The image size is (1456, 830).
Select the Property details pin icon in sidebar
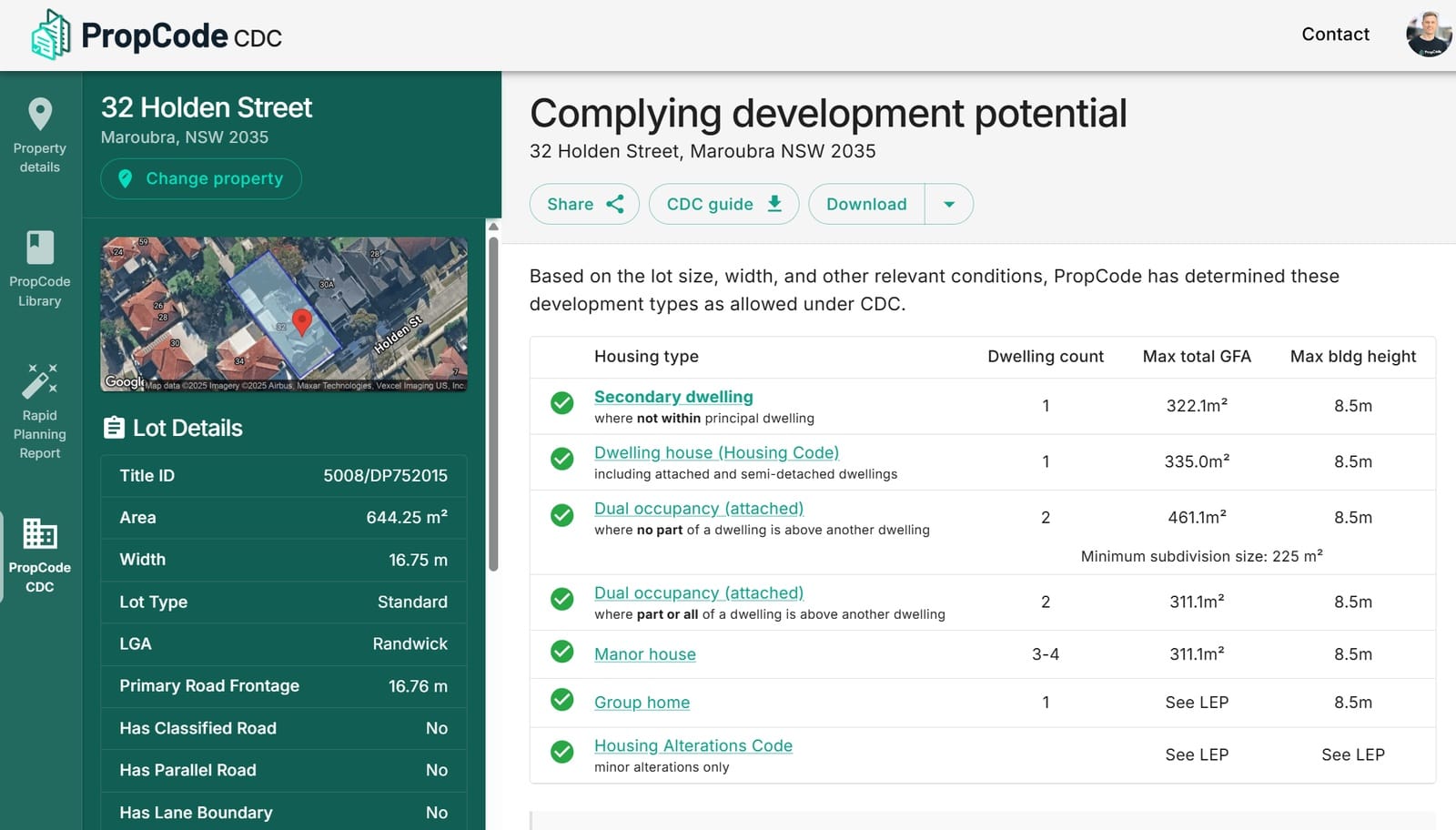click(39, 115)
